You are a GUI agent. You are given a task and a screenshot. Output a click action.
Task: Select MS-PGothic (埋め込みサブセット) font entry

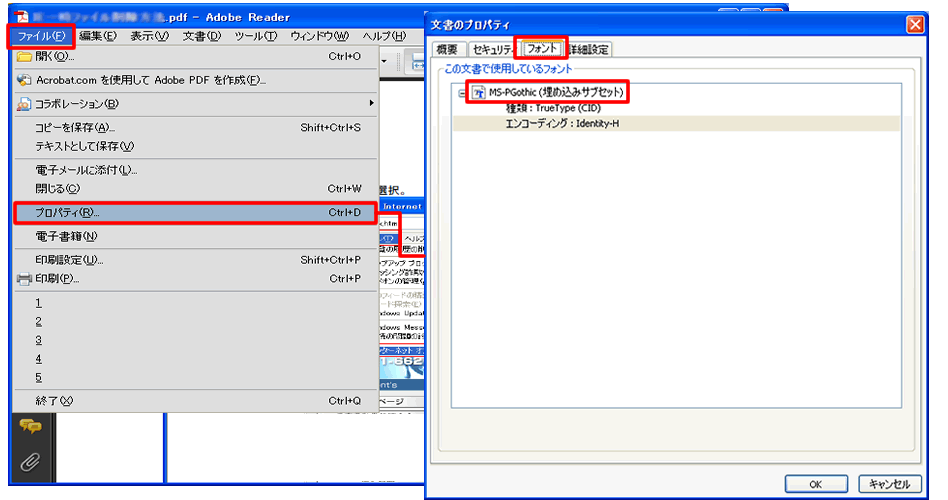[x=556, y=93]
